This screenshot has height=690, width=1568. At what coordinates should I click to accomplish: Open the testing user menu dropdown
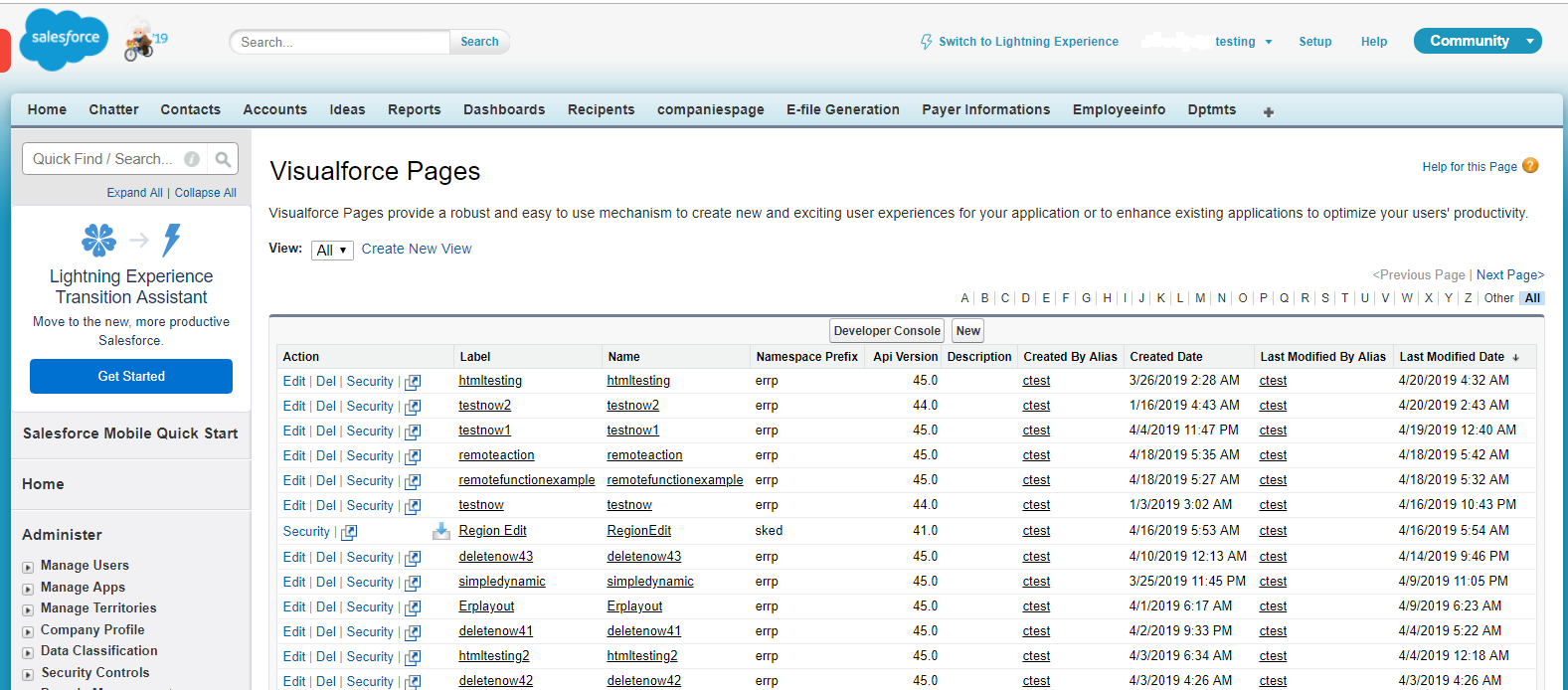[x=1268, y=42]
